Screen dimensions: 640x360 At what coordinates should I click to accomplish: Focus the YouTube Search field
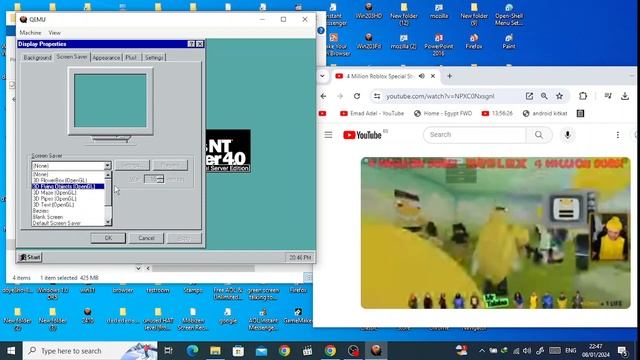click(x=475, y=135)
